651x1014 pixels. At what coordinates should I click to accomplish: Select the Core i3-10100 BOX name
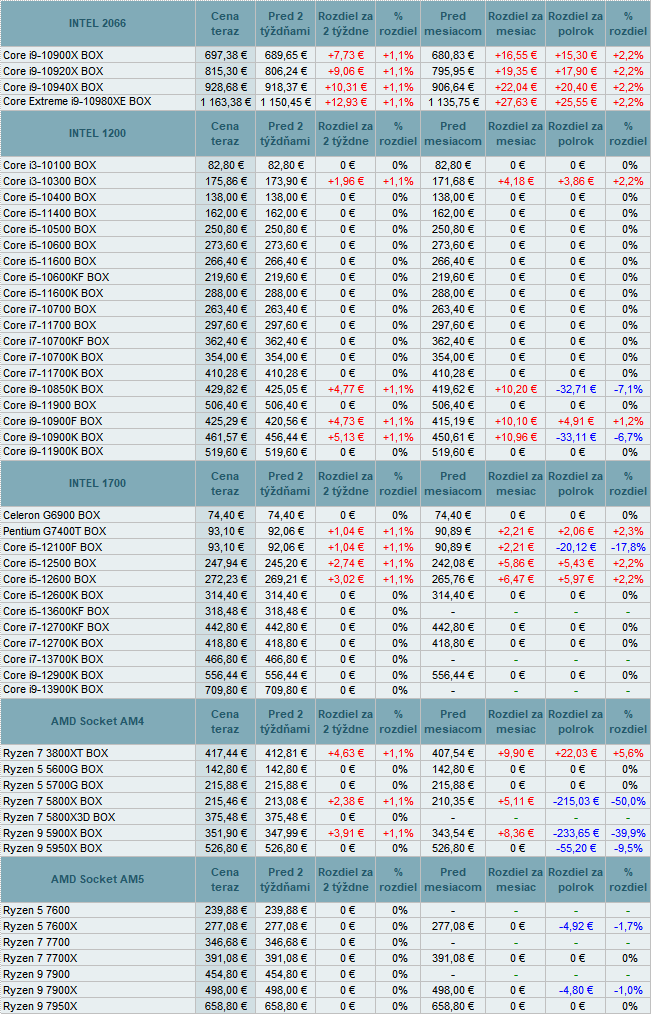pyautogui.click(x=49, y=166)
